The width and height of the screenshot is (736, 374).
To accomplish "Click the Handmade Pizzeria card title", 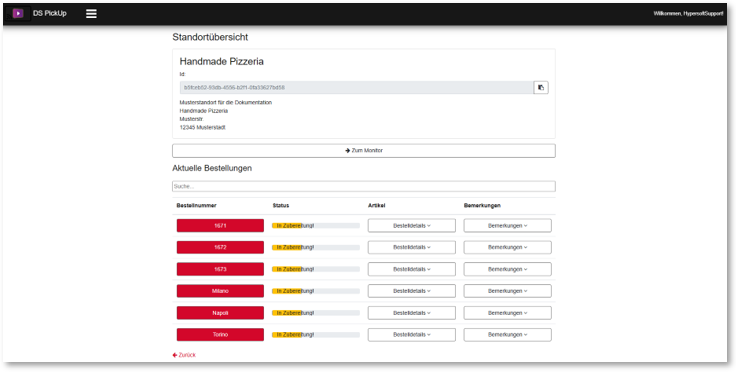I will [x=222, y=61].
